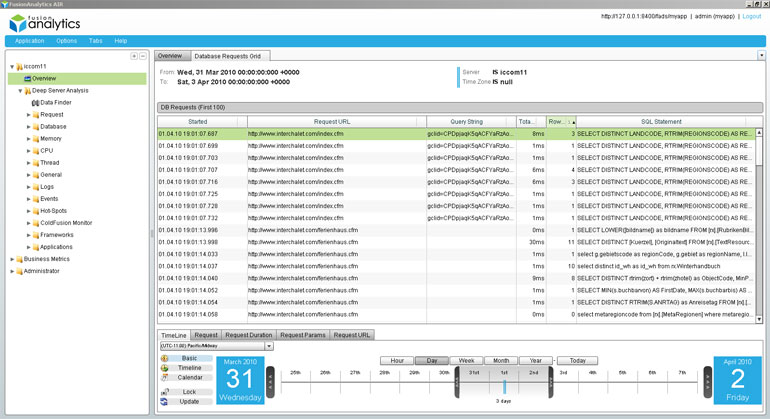The width and height of the screenshot is (770, 419).
Task: Click the Applications folder icon
Action: point(36,247)
